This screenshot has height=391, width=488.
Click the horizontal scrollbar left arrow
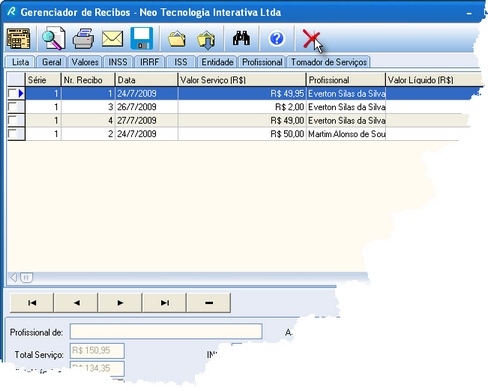click(13, 277)
